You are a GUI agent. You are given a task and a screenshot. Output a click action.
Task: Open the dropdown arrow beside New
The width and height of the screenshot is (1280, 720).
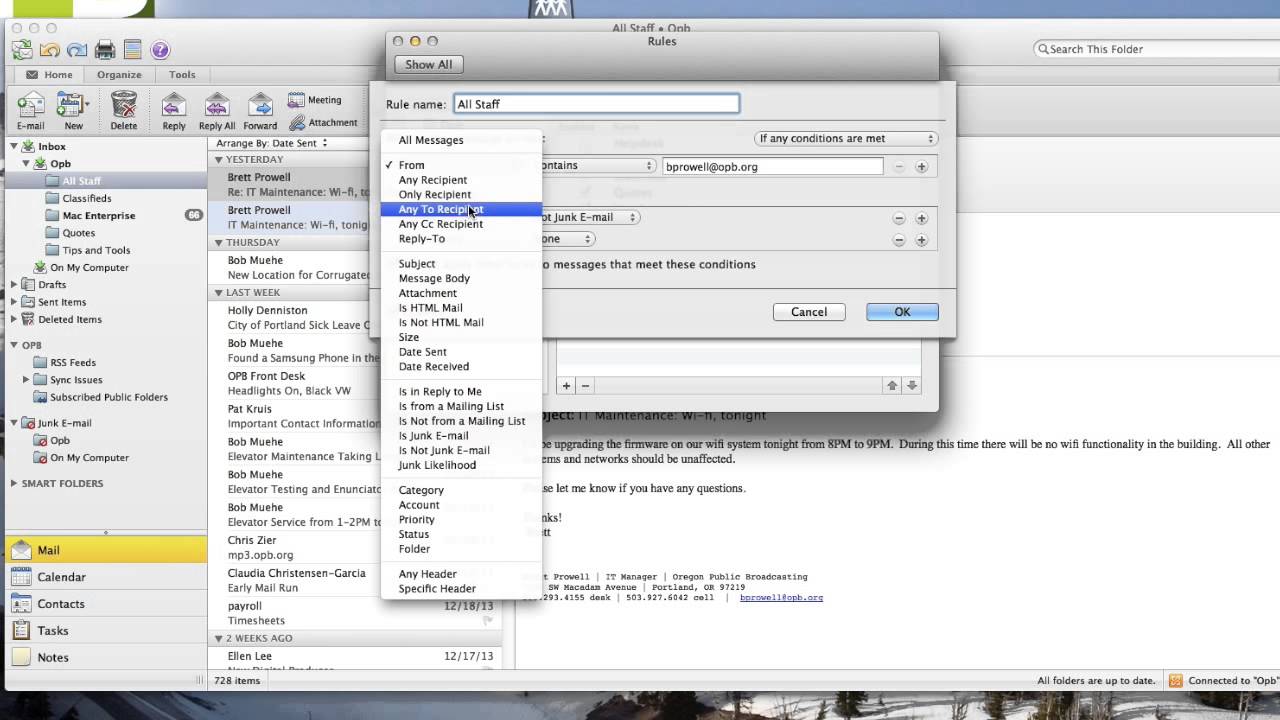tap(88, 104)
